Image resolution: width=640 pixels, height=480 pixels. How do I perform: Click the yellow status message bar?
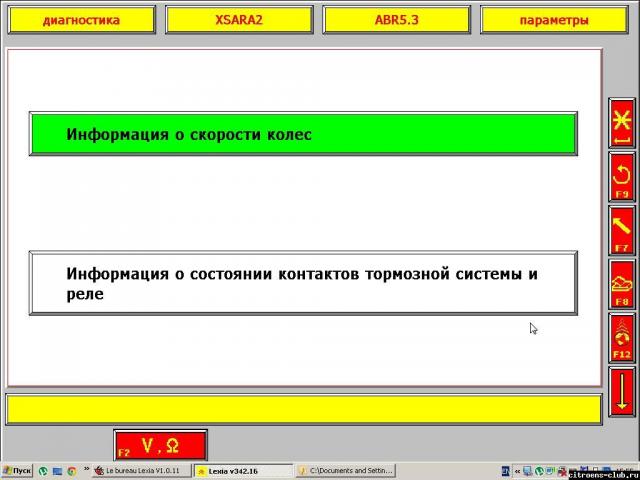click(x=304, y=409)
